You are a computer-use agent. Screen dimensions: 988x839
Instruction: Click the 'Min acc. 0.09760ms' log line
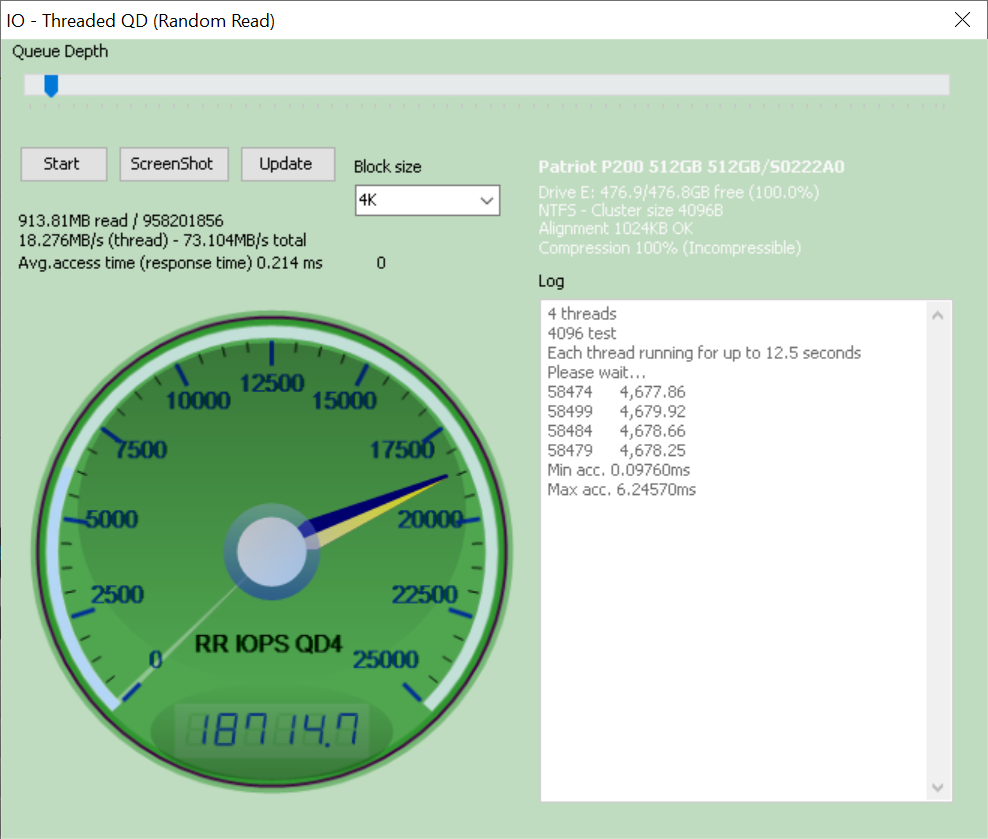click(618, 470)
